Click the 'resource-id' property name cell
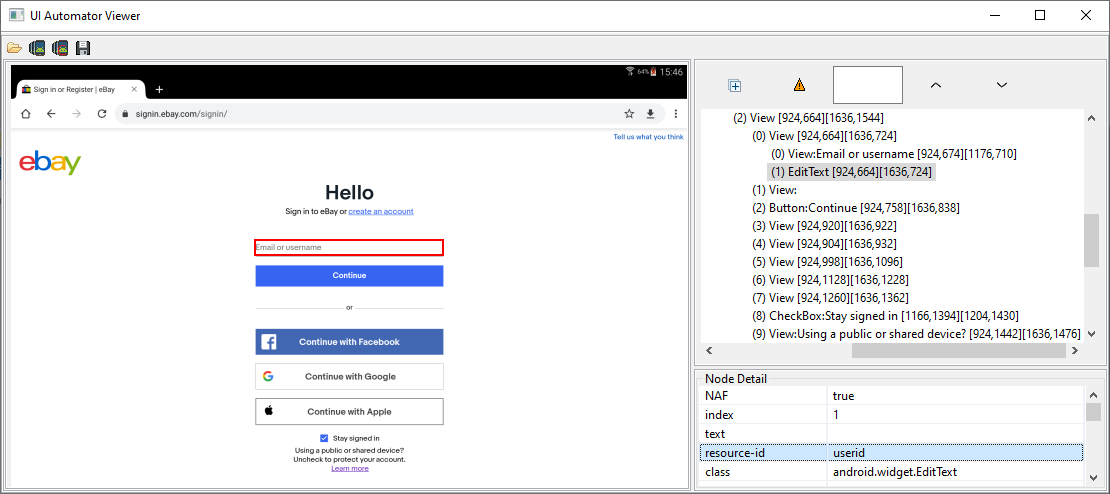The image size is (1110, 494). (764, 452)
